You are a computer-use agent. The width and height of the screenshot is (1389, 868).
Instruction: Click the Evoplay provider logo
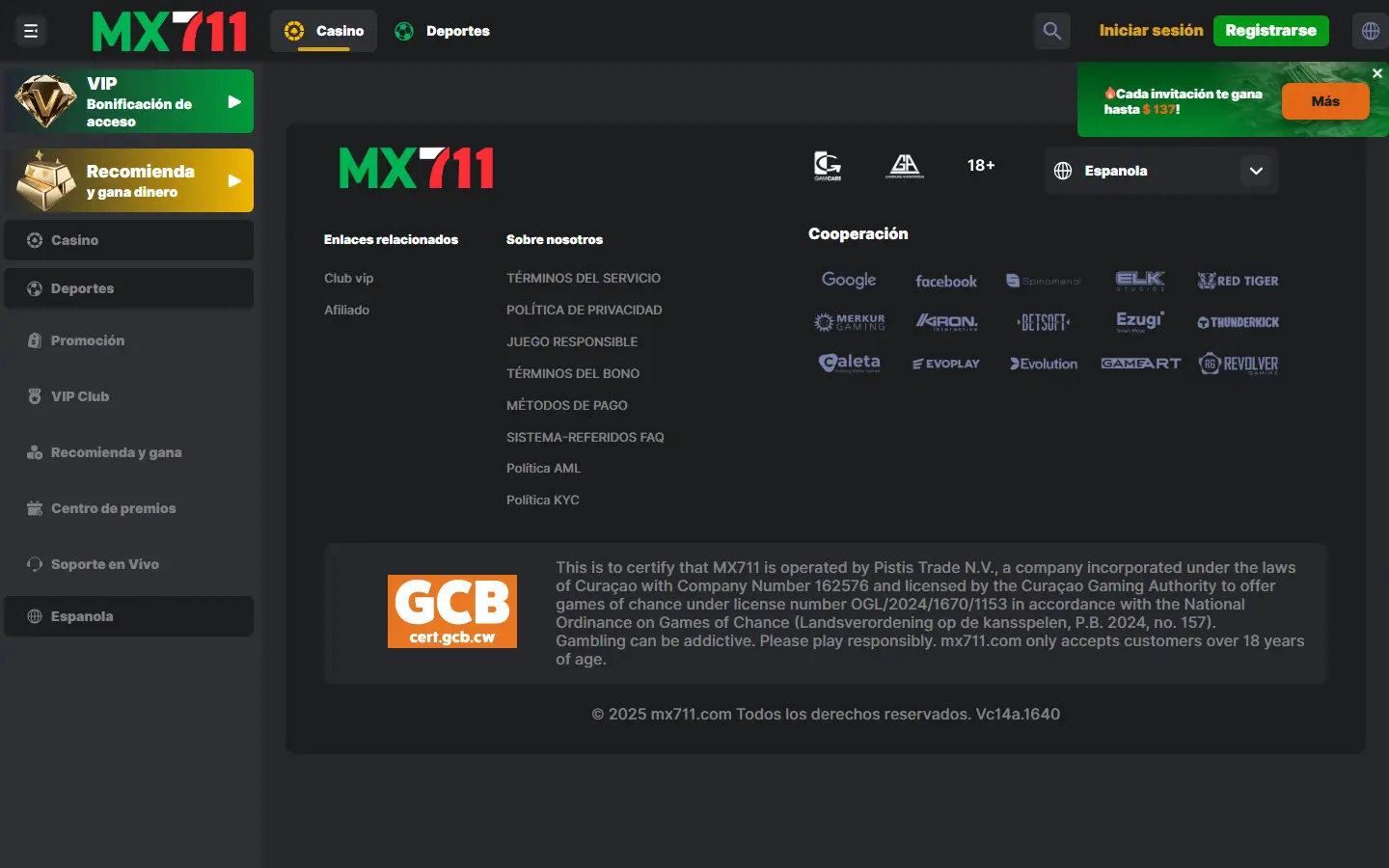tap(946, 364)
